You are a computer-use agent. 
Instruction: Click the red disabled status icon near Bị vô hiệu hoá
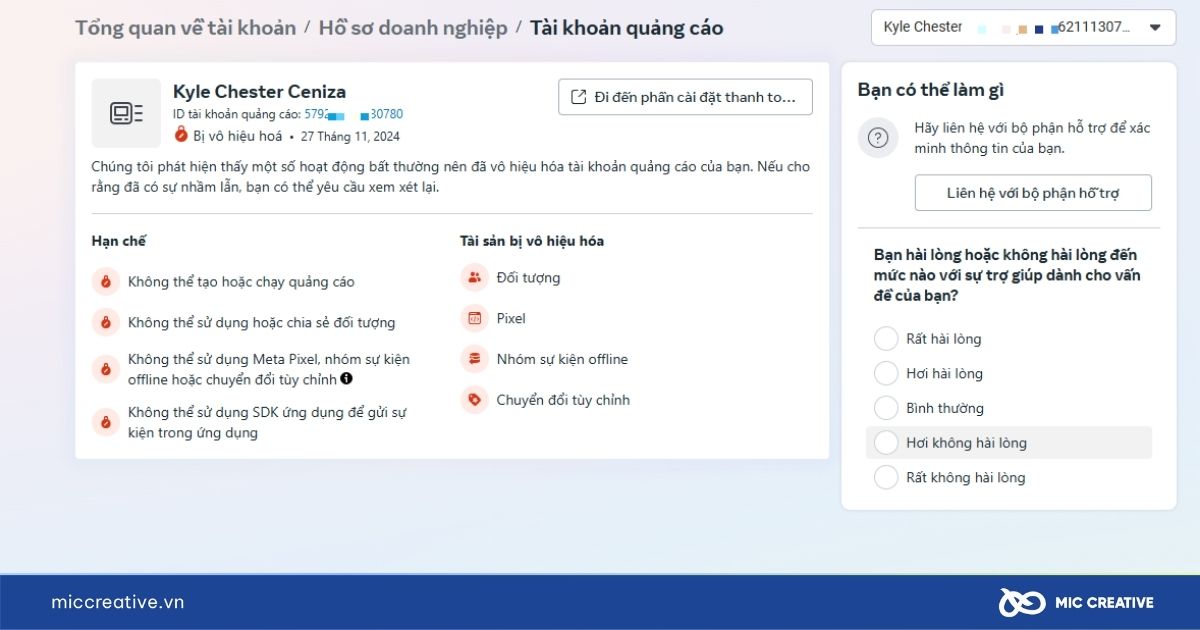pos(181,135)
